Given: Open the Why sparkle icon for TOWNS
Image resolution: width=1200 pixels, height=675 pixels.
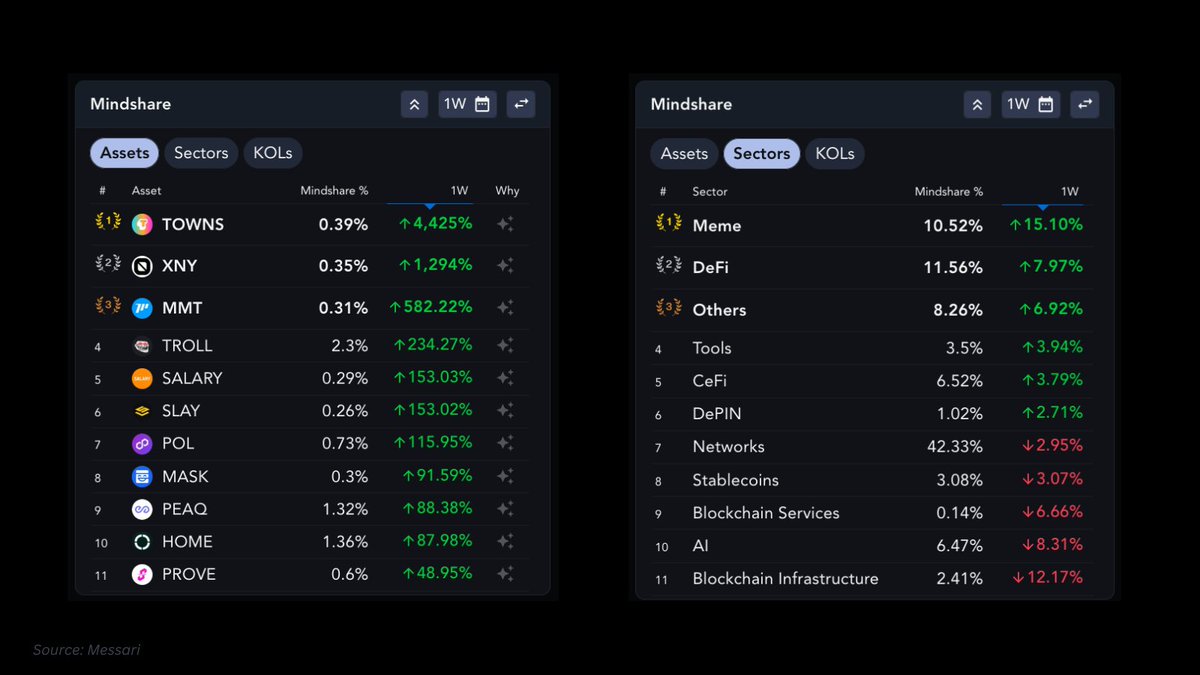Looking at the screenshot, I should pos(506,224).
